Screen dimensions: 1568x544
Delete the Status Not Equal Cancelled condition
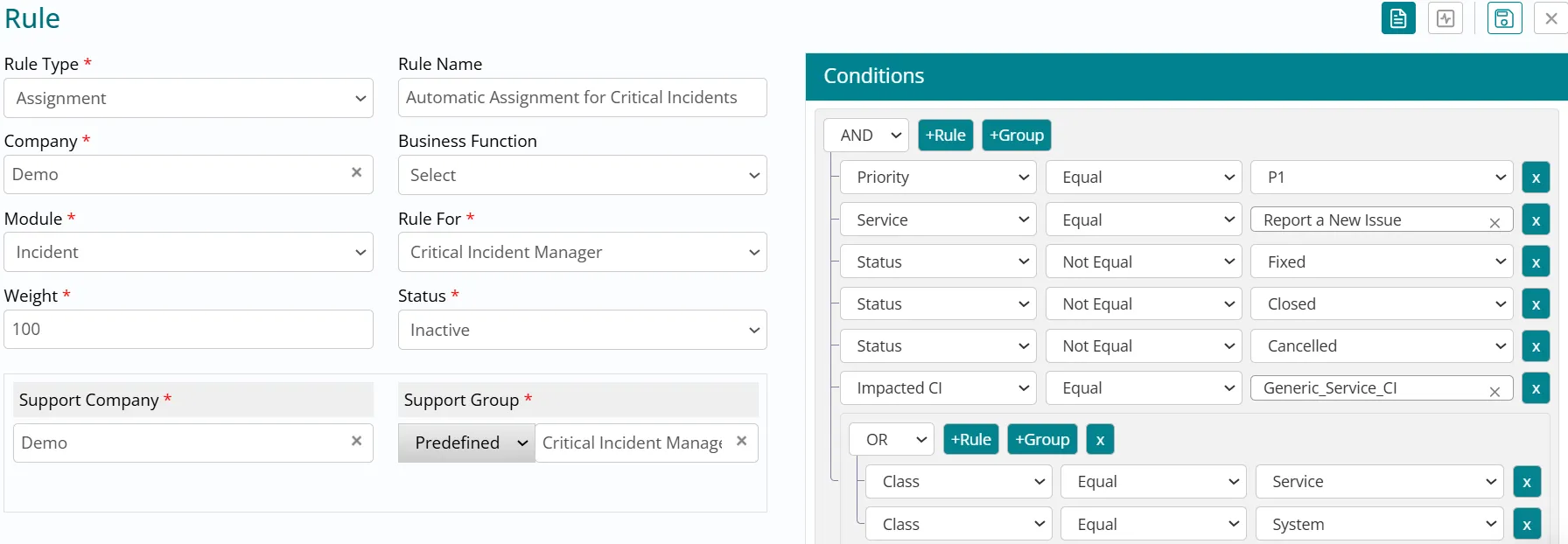1535,346
